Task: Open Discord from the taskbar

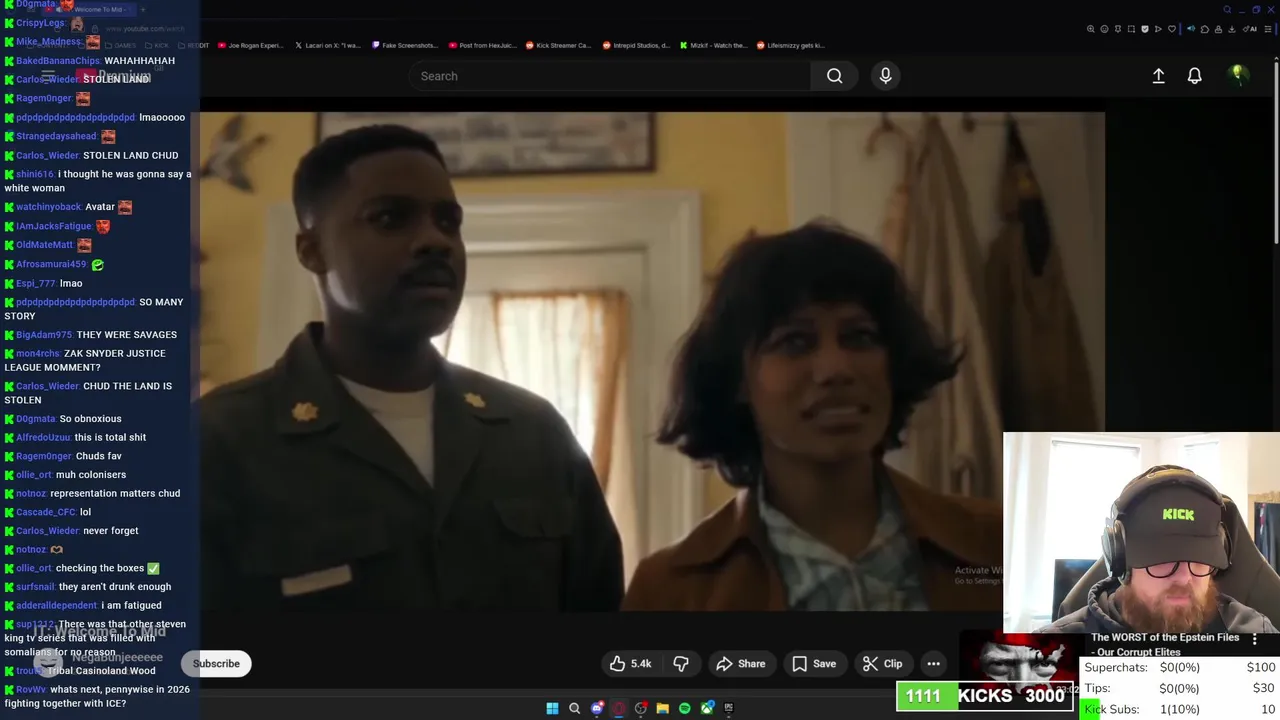Action: click(597, 708)
